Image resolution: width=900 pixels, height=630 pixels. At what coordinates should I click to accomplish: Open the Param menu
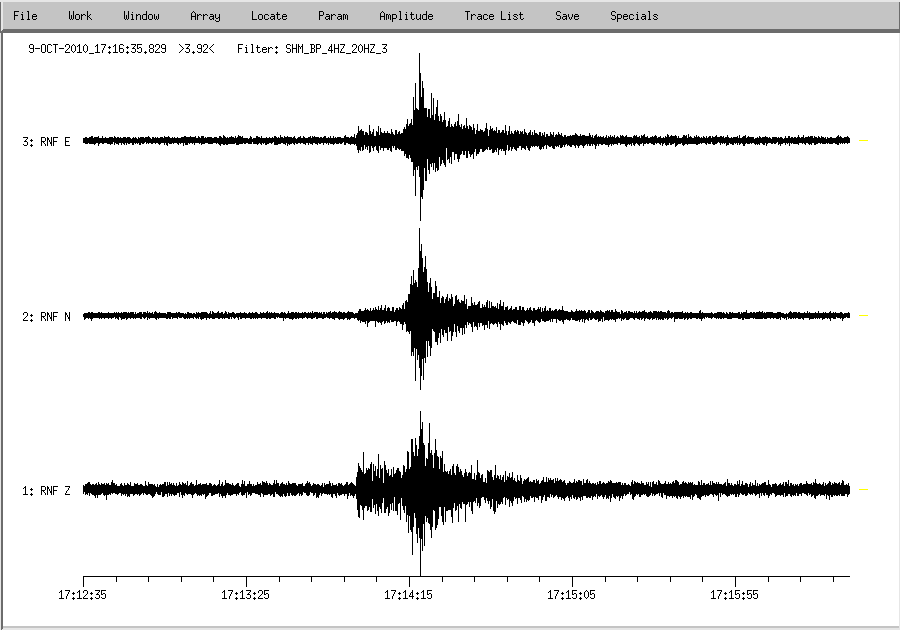click(x=333, y=16)
